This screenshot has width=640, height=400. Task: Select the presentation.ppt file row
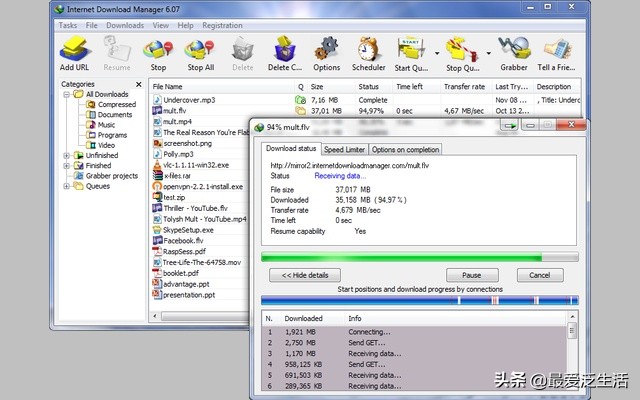(200, 295)
